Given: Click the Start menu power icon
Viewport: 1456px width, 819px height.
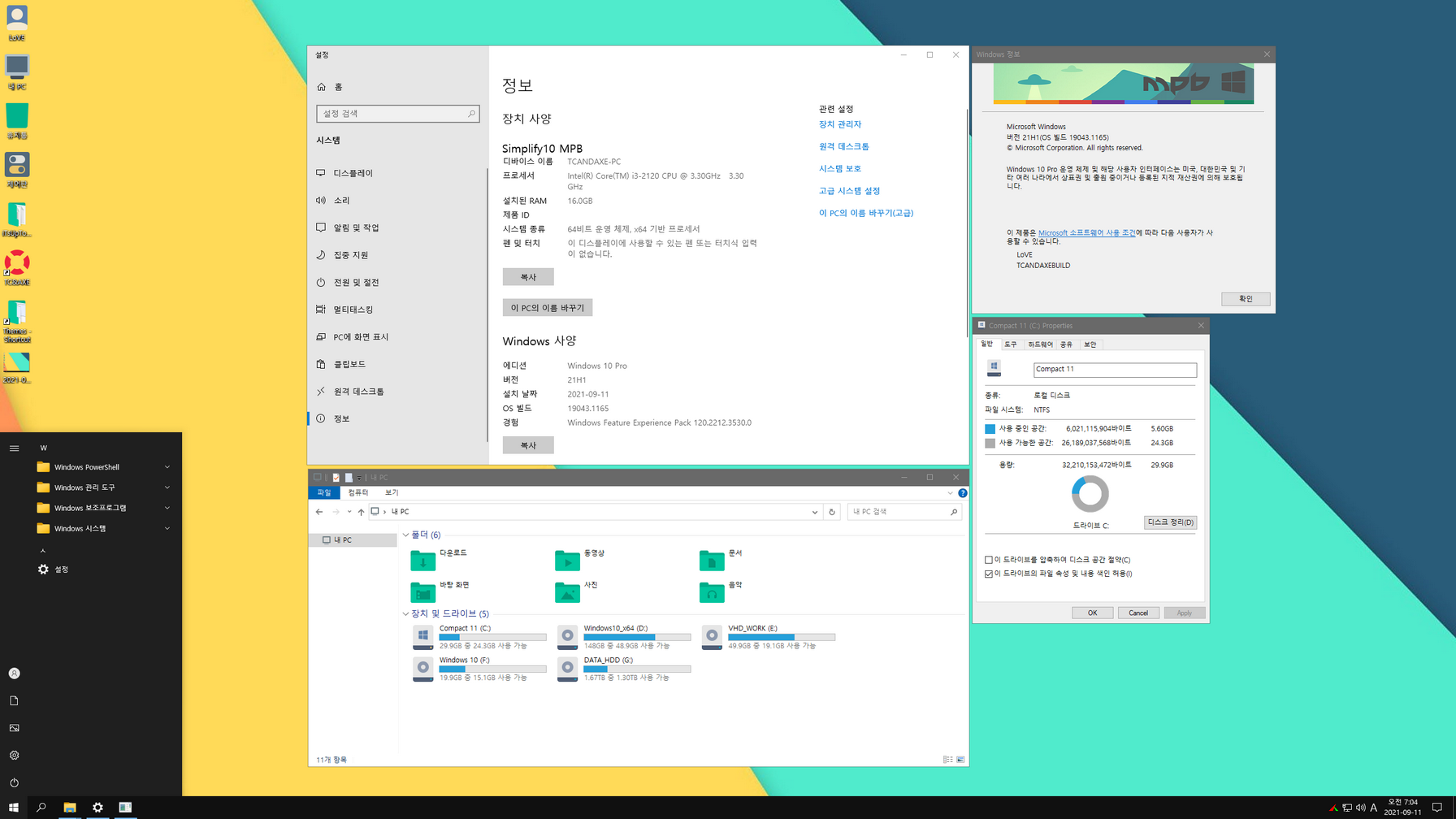Looking at the screenshot, I should pyautogui.click(x=14, y=782).
